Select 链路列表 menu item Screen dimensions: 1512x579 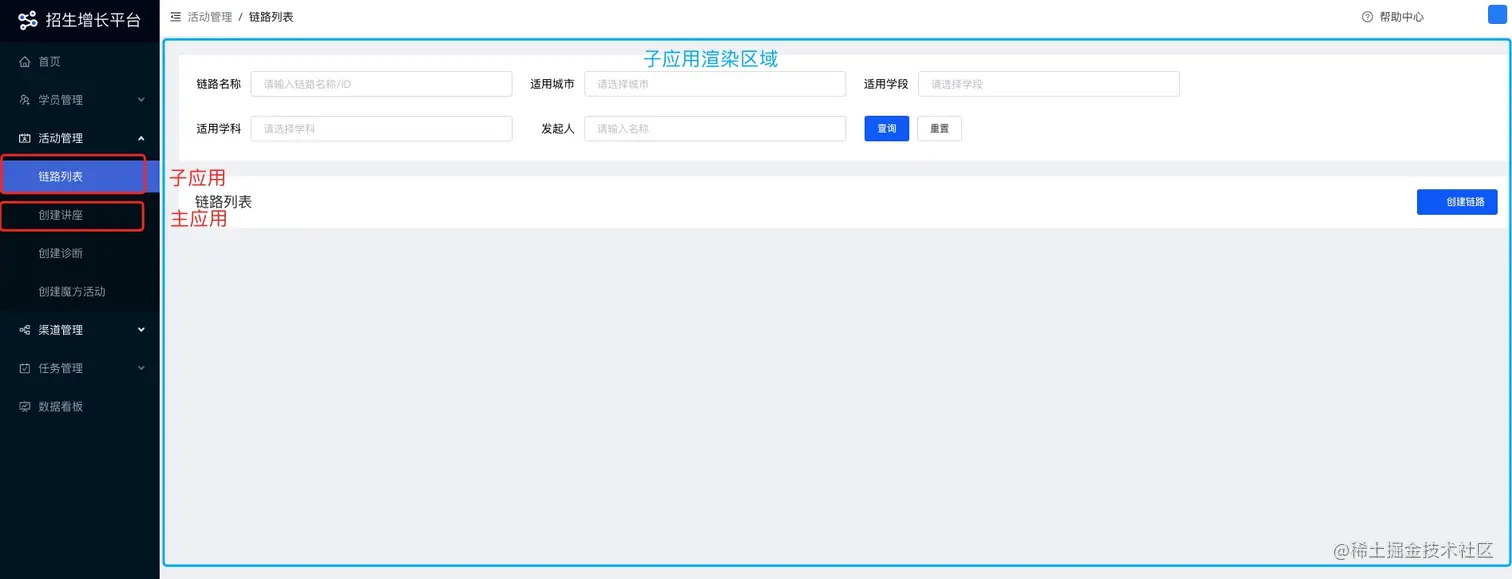(x=80, y=177)
